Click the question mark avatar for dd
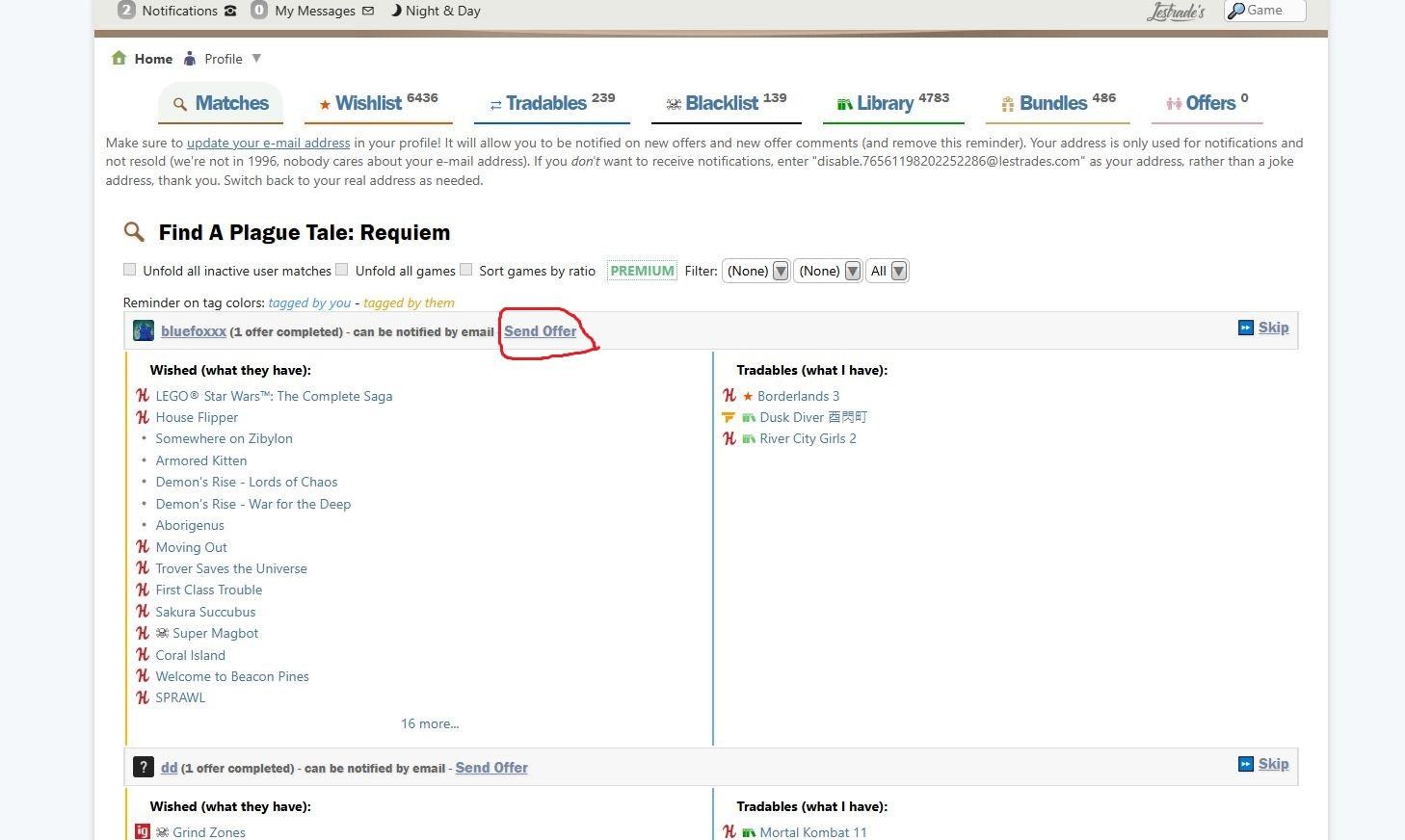This screenshot has height=840, width=1405. 144,768
